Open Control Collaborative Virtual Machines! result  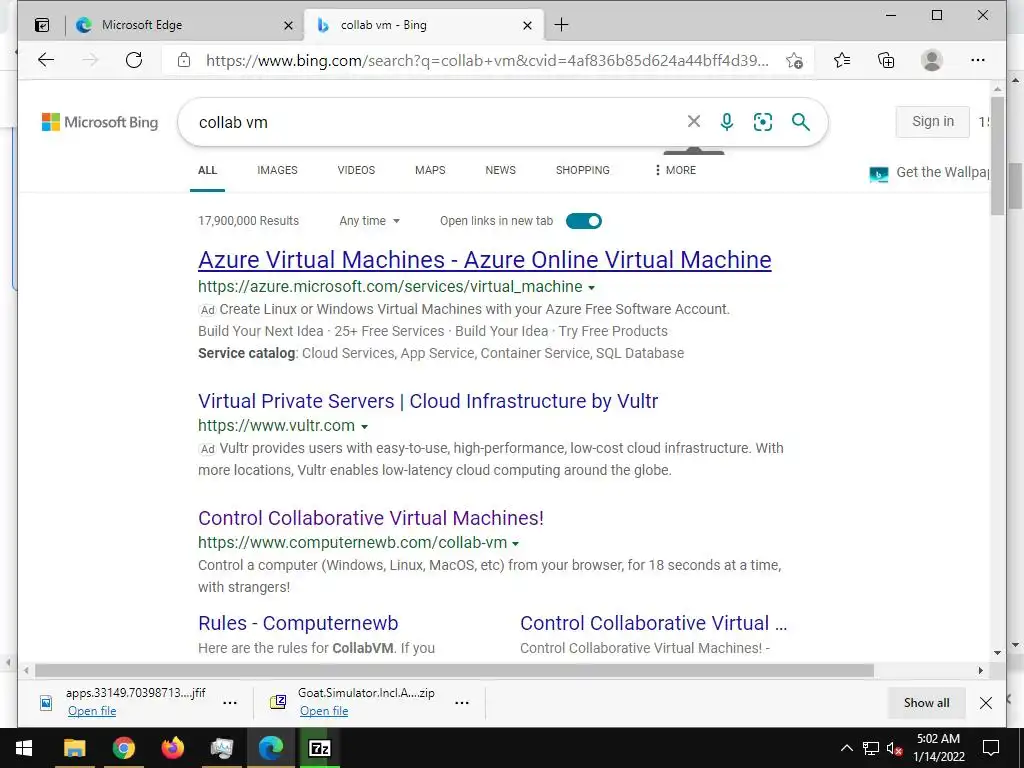click(371, 518)
